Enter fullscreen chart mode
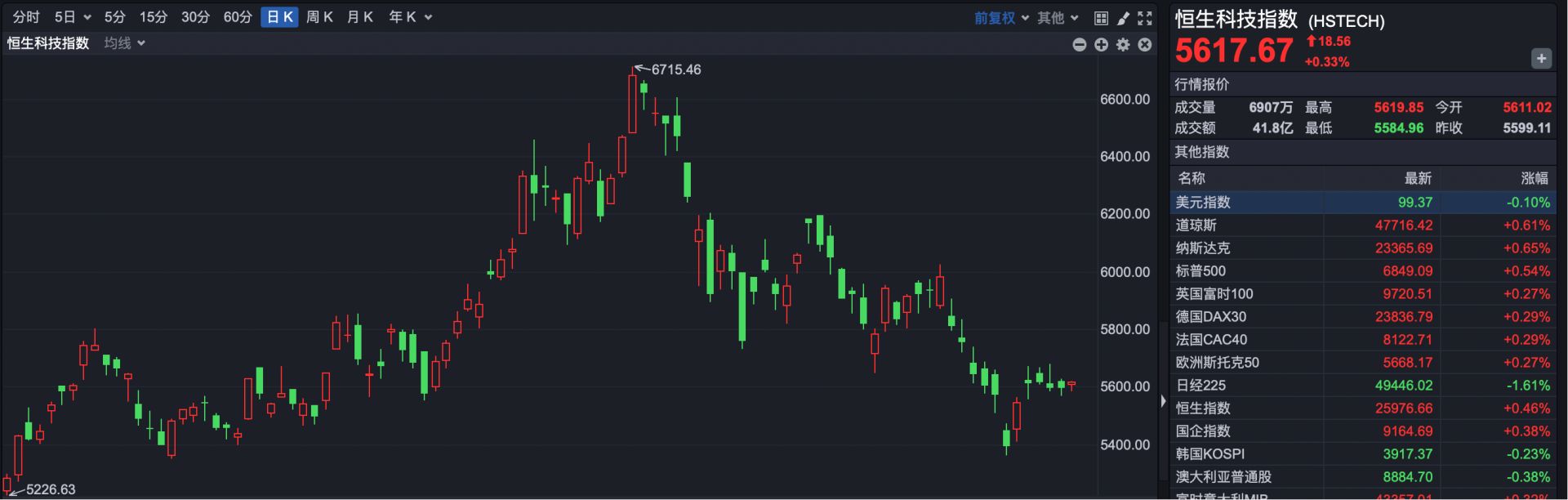1568x500 pixels. pos(1145,18)
